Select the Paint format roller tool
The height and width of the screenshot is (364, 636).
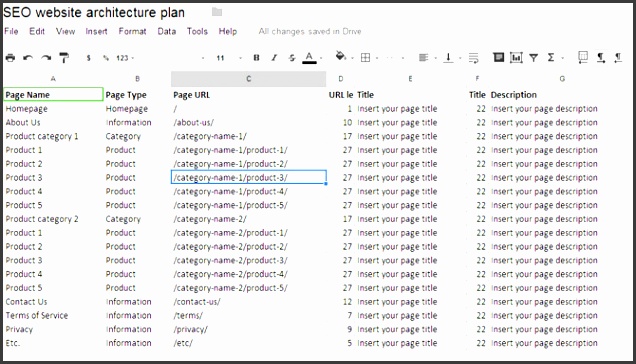[x=64, y=58]
